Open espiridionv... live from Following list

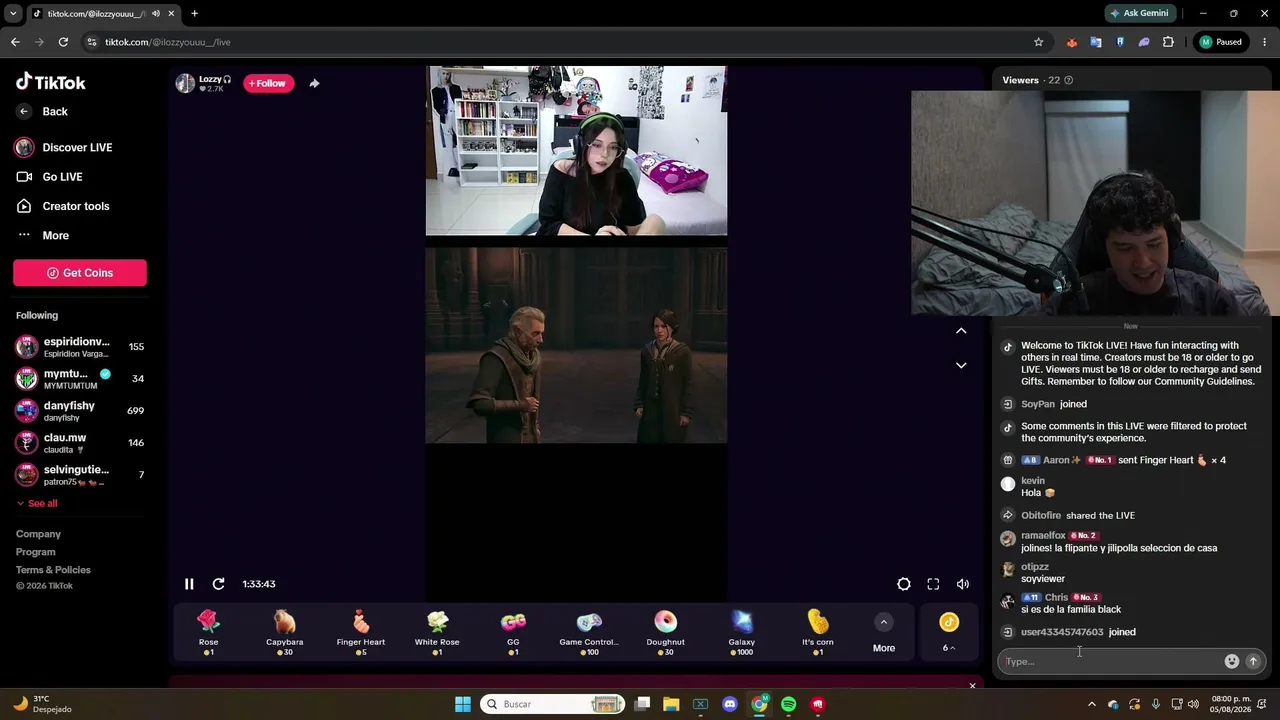coord(80,347)
